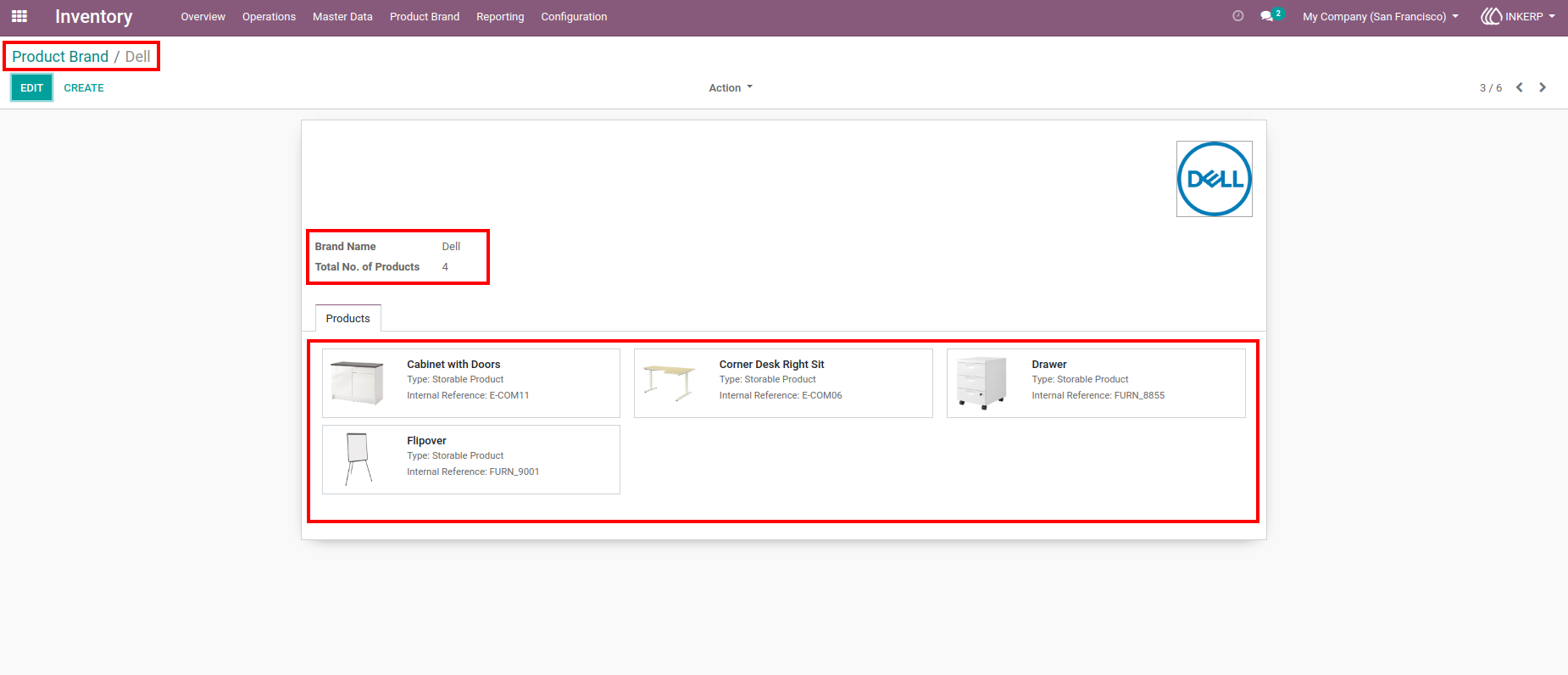The image size is (1568, 675).
Task: Go back to Product Brand breadcrumb
Action: (x=60, y=56)
